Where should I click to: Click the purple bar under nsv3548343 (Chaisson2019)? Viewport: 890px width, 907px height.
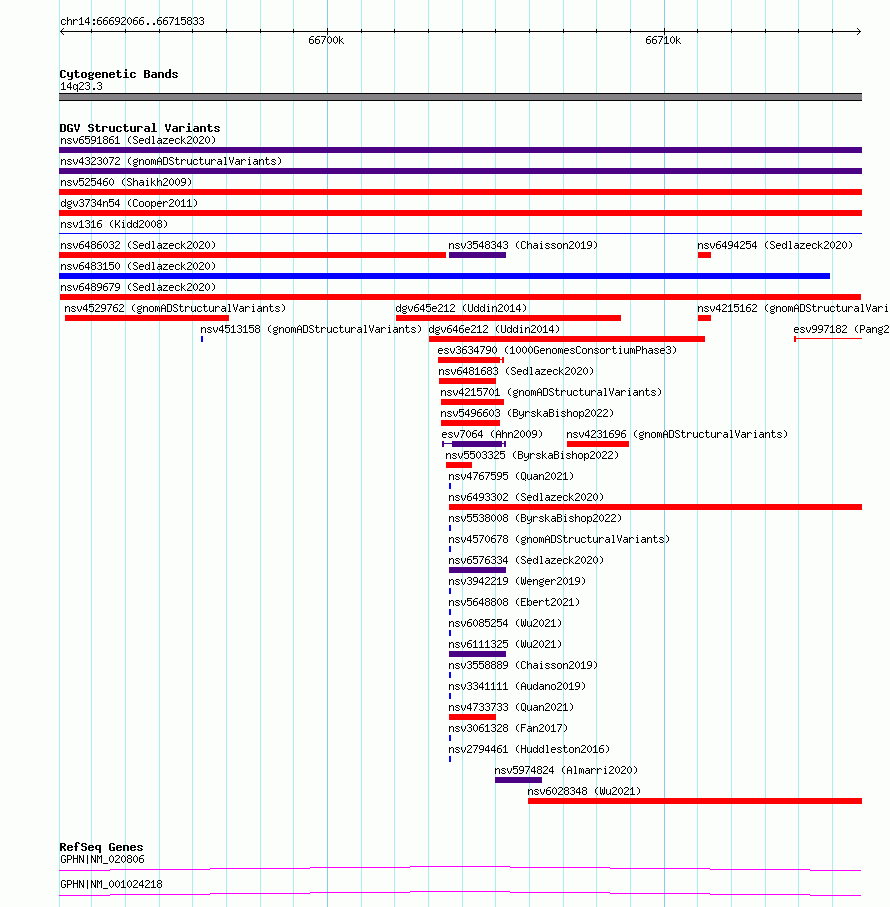point(477,255)
